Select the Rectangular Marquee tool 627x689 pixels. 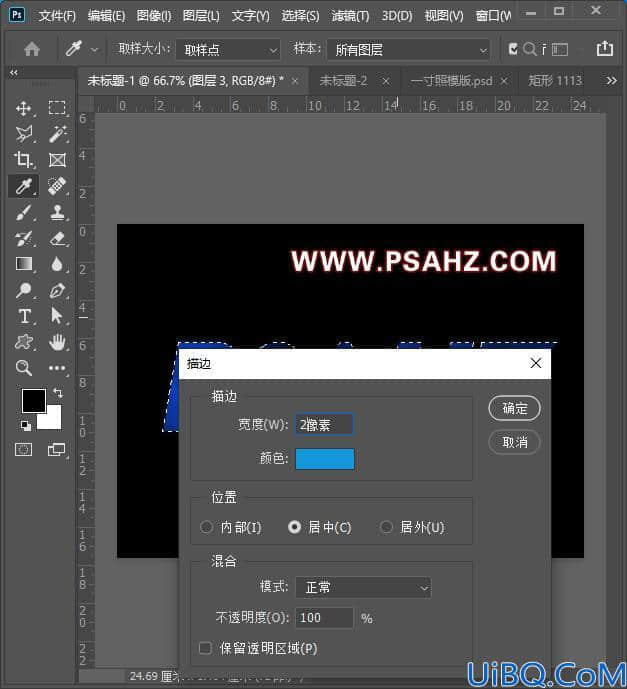coord(57,108)
